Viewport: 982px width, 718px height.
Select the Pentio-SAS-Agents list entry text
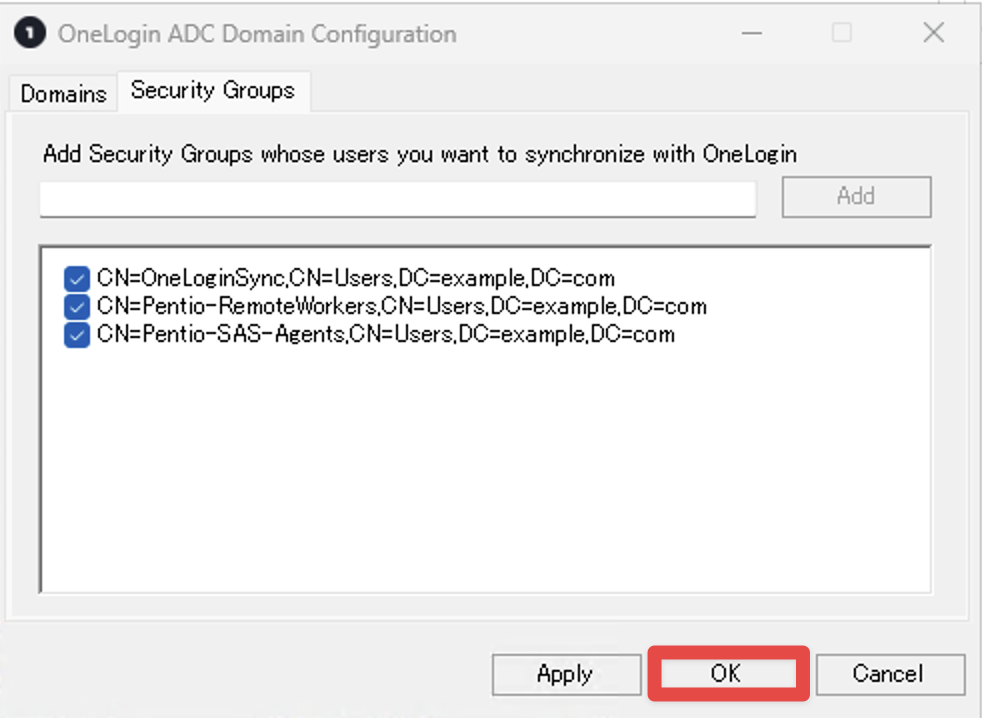coord(386,334)
